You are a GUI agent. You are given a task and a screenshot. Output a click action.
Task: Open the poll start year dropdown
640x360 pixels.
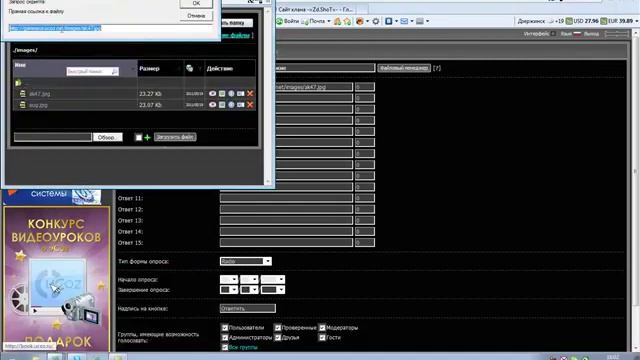coord(273,279)
